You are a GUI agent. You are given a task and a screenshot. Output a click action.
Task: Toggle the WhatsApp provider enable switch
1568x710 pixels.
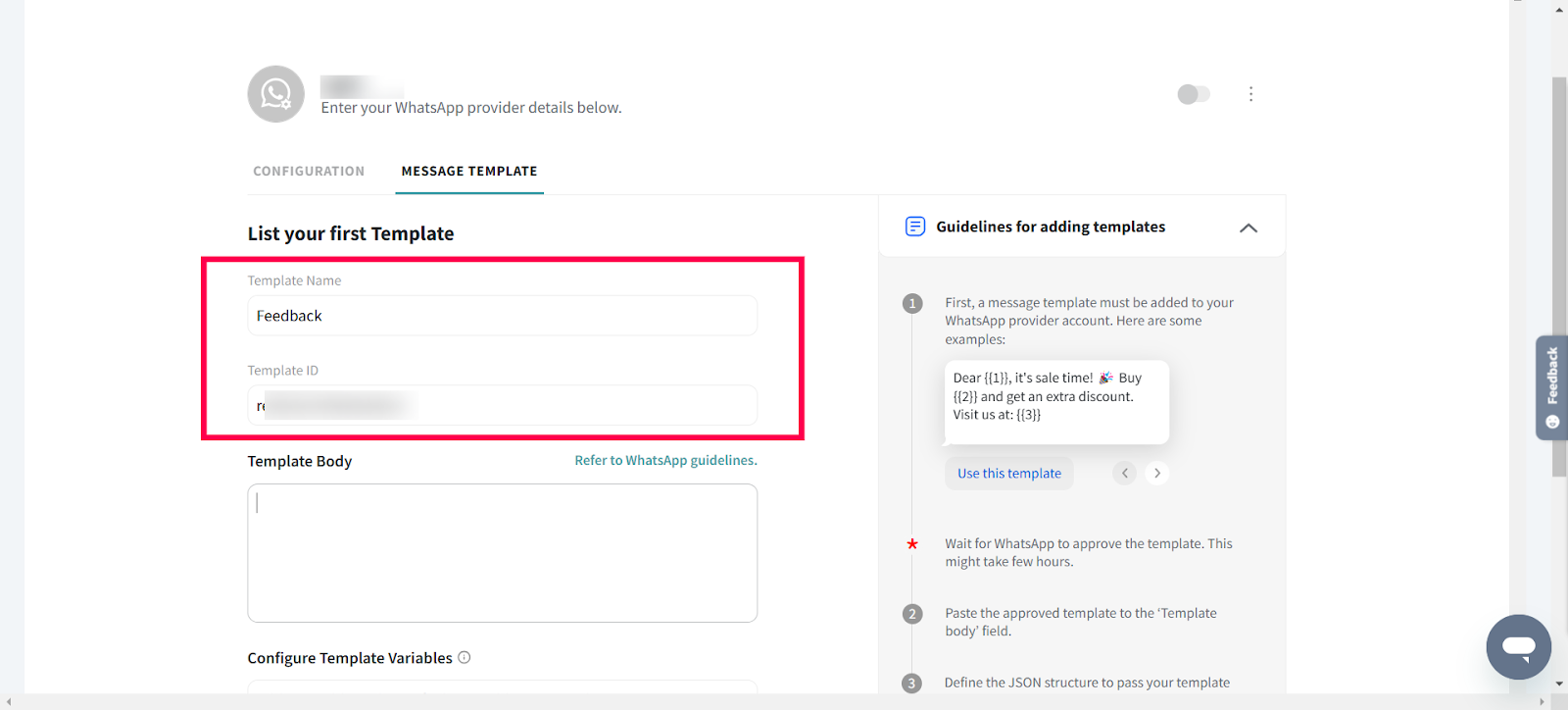[x=1194, y=94]
